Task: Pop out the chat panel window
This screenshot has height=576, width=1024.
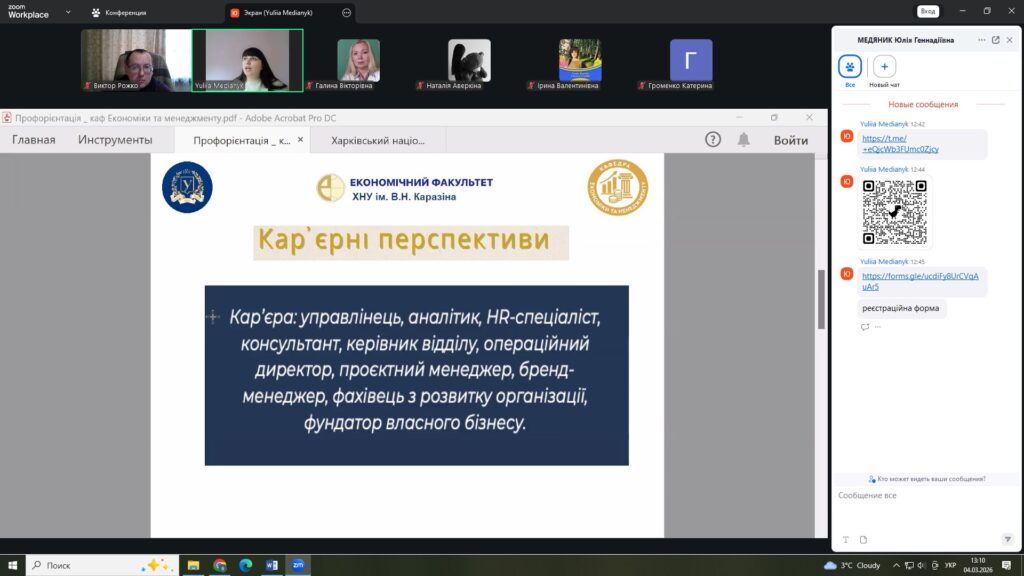Action: [995, 40]
